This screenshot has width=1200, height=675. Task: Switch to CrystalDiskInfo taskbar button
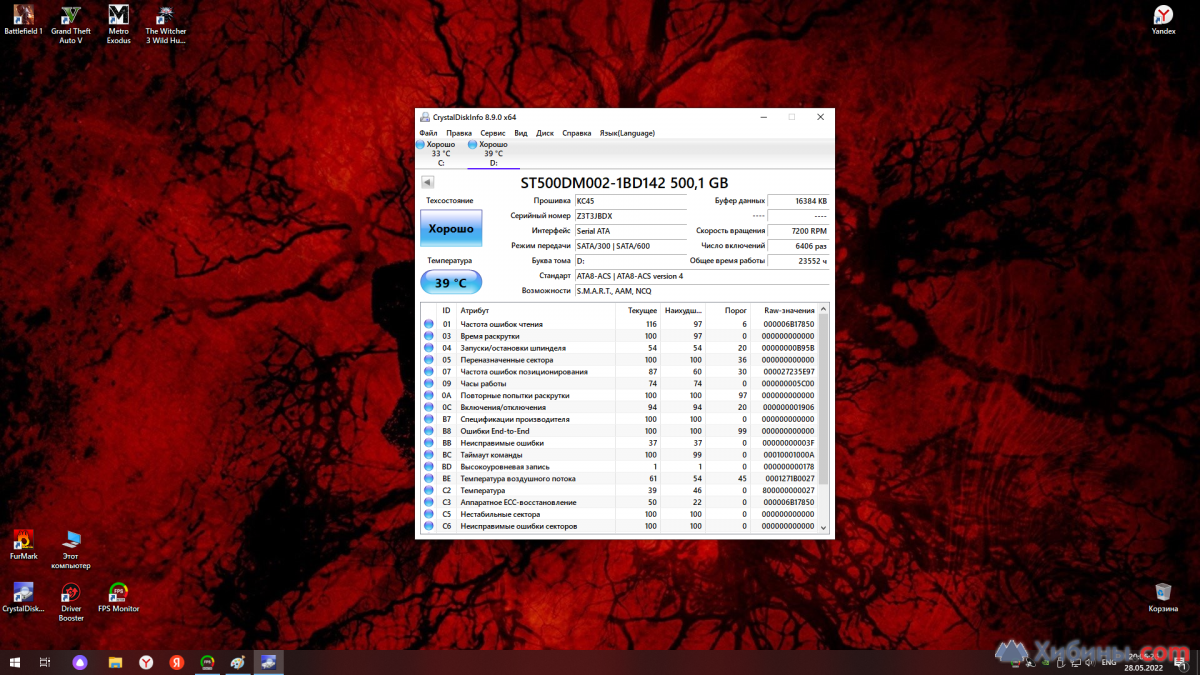point(269,662)
